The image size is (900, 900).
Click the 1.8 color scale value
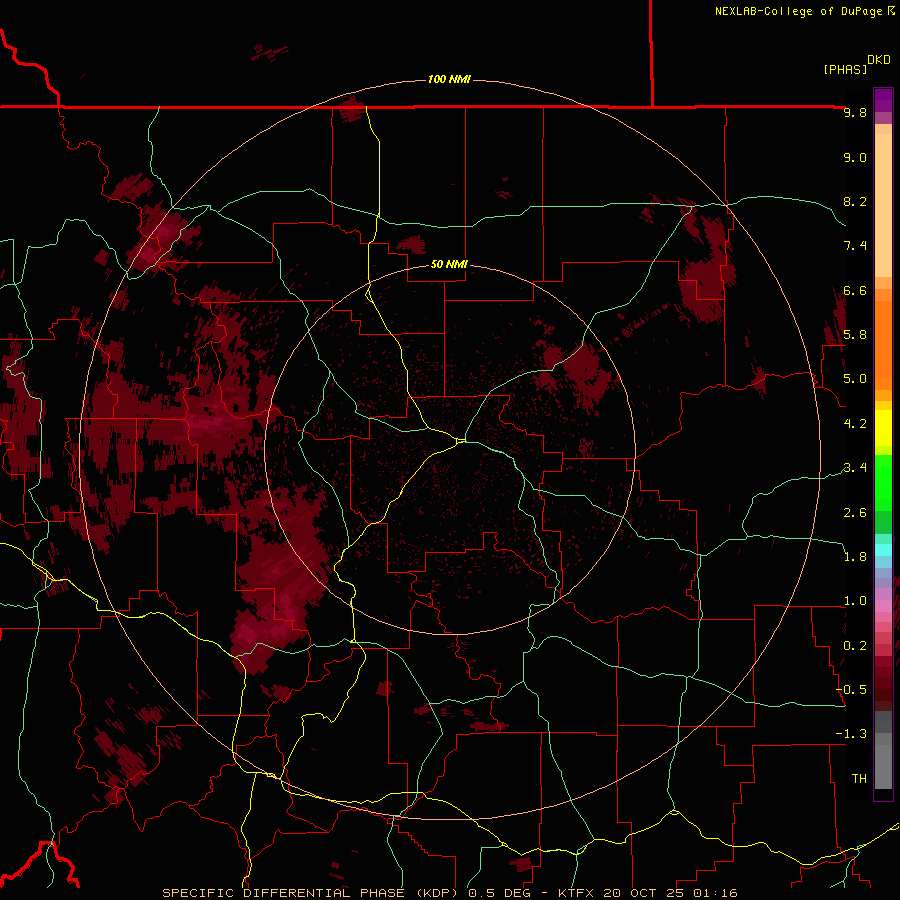[855, 556]
